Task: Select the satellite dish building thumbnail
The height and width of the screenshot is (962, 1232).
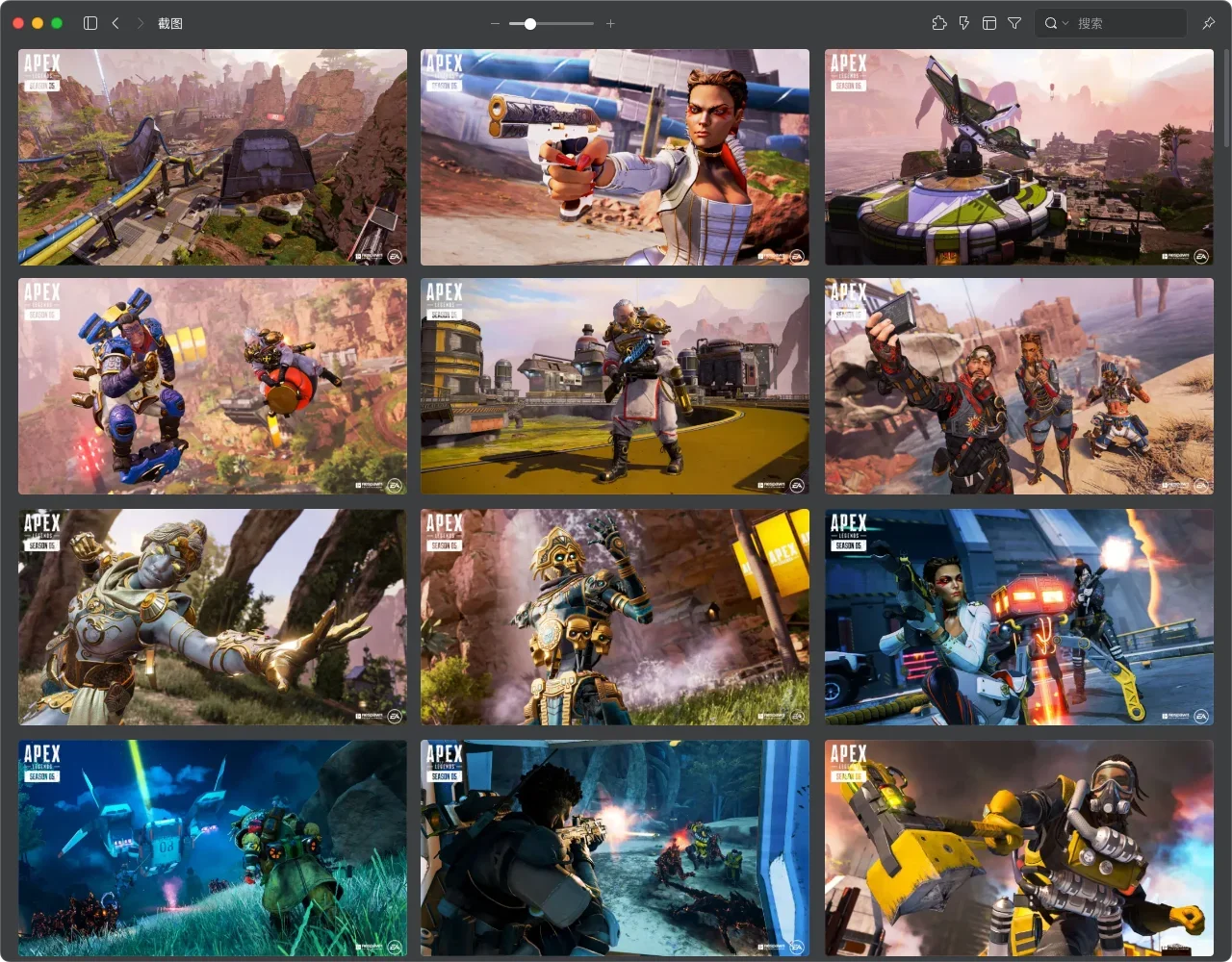Action: [1019, 157]
